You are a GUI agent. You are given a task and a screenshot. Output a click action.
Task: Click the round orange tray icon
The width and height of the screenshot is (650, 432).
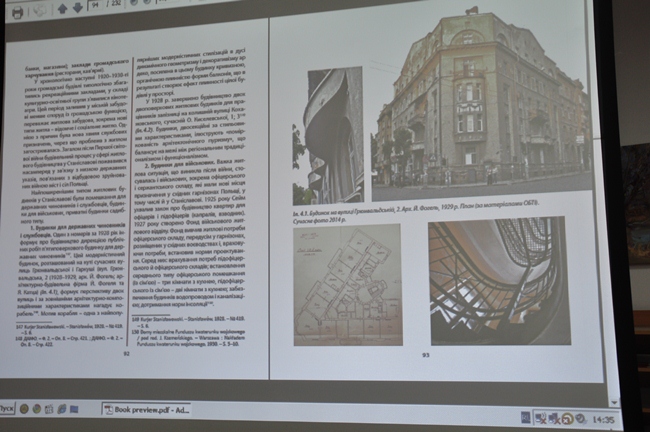[567, 419]
